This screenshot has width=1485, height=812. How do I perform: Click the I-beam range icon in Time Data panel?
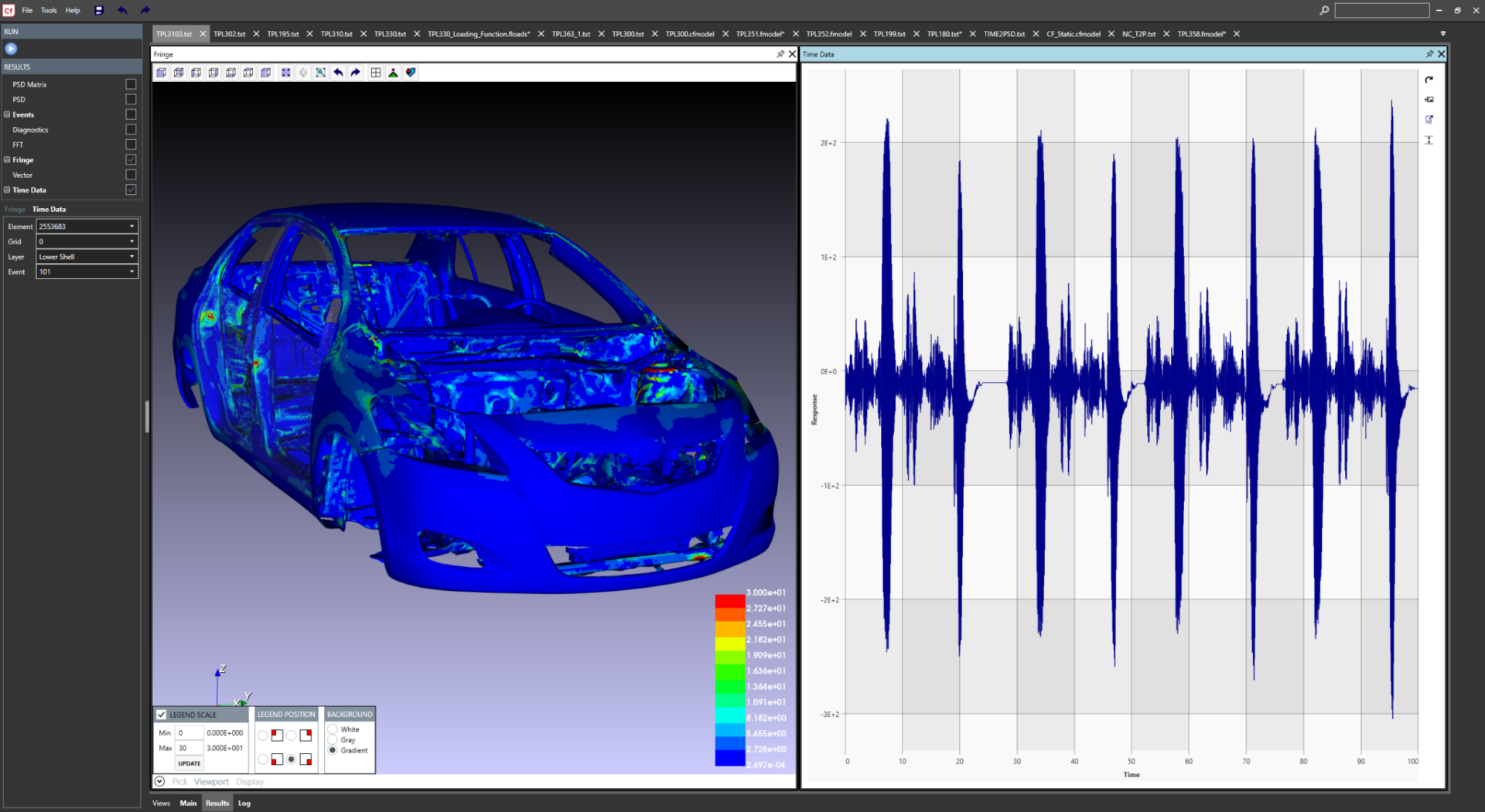pyautogui.click(x=1429, y=140)
